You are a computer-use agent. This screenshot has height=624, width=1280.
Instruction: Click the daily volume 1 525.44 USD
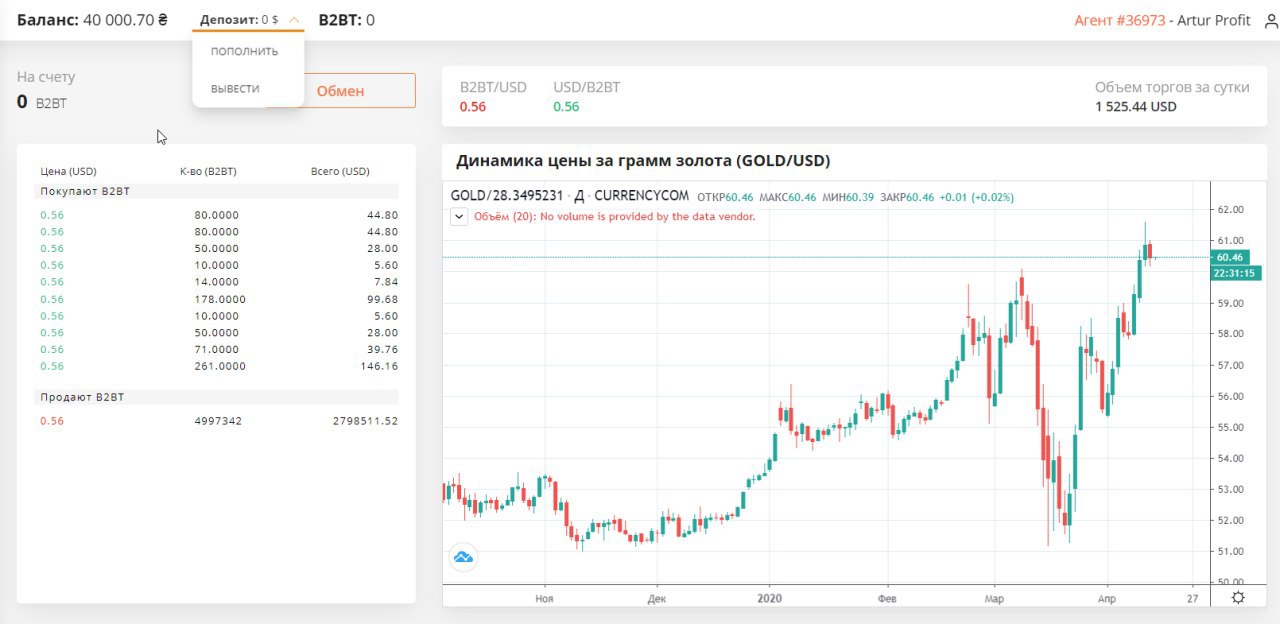(1135, 106)
